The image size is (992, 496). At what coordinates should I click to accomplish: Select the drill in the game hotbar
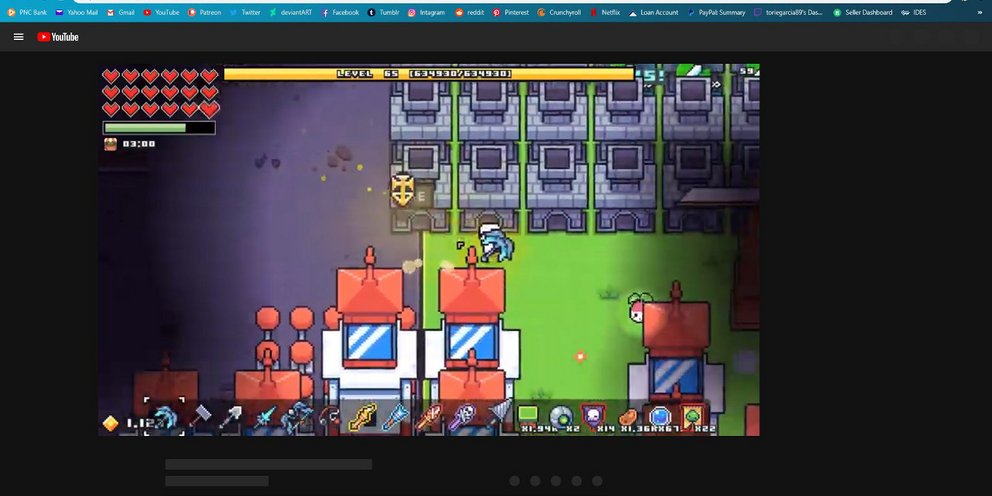coord(499,412)
